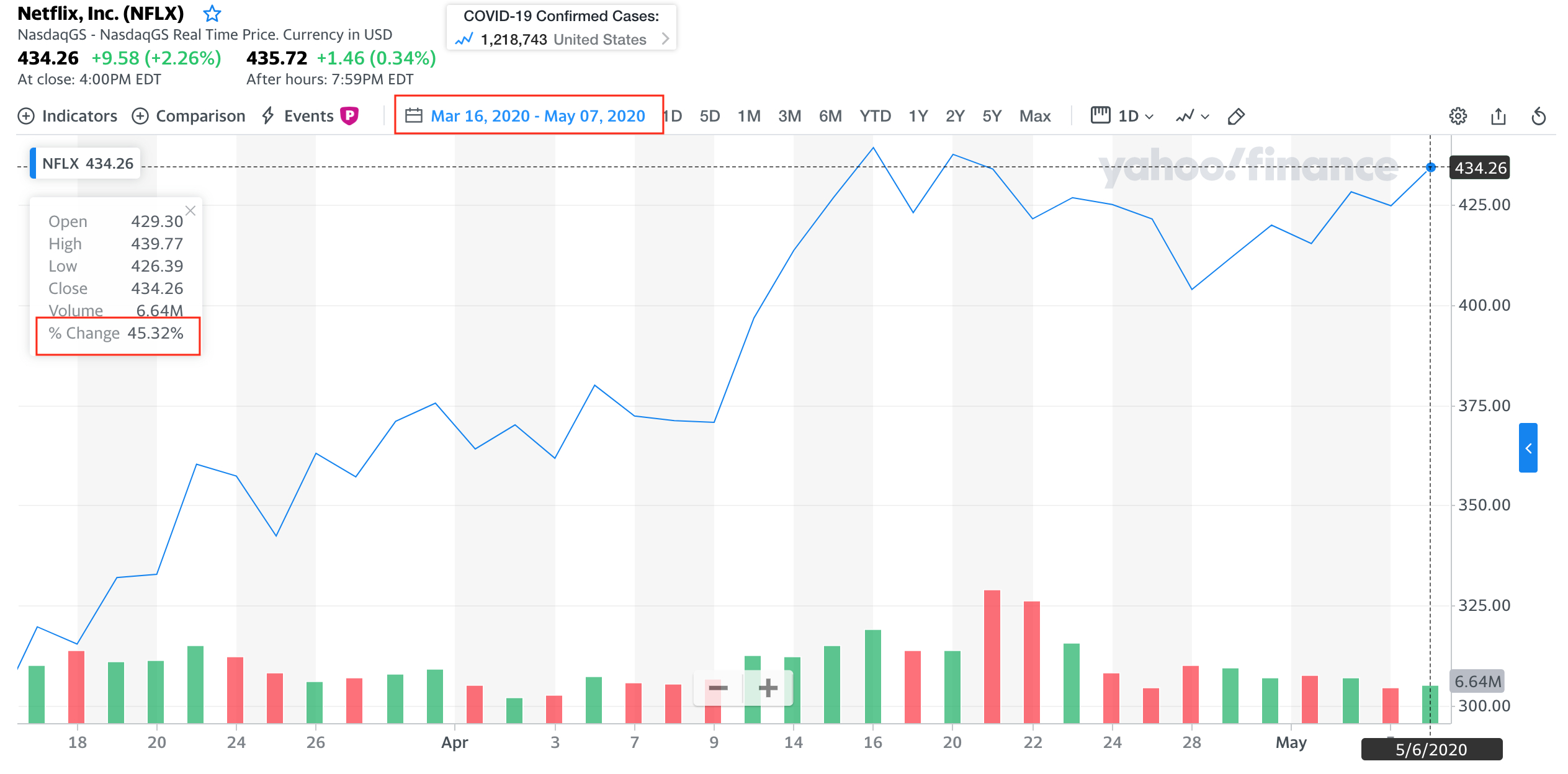Click the Netflix, Inc. (NFLX) title
1568x774 pixels.
pyautogui.click(x=101, y=13)
